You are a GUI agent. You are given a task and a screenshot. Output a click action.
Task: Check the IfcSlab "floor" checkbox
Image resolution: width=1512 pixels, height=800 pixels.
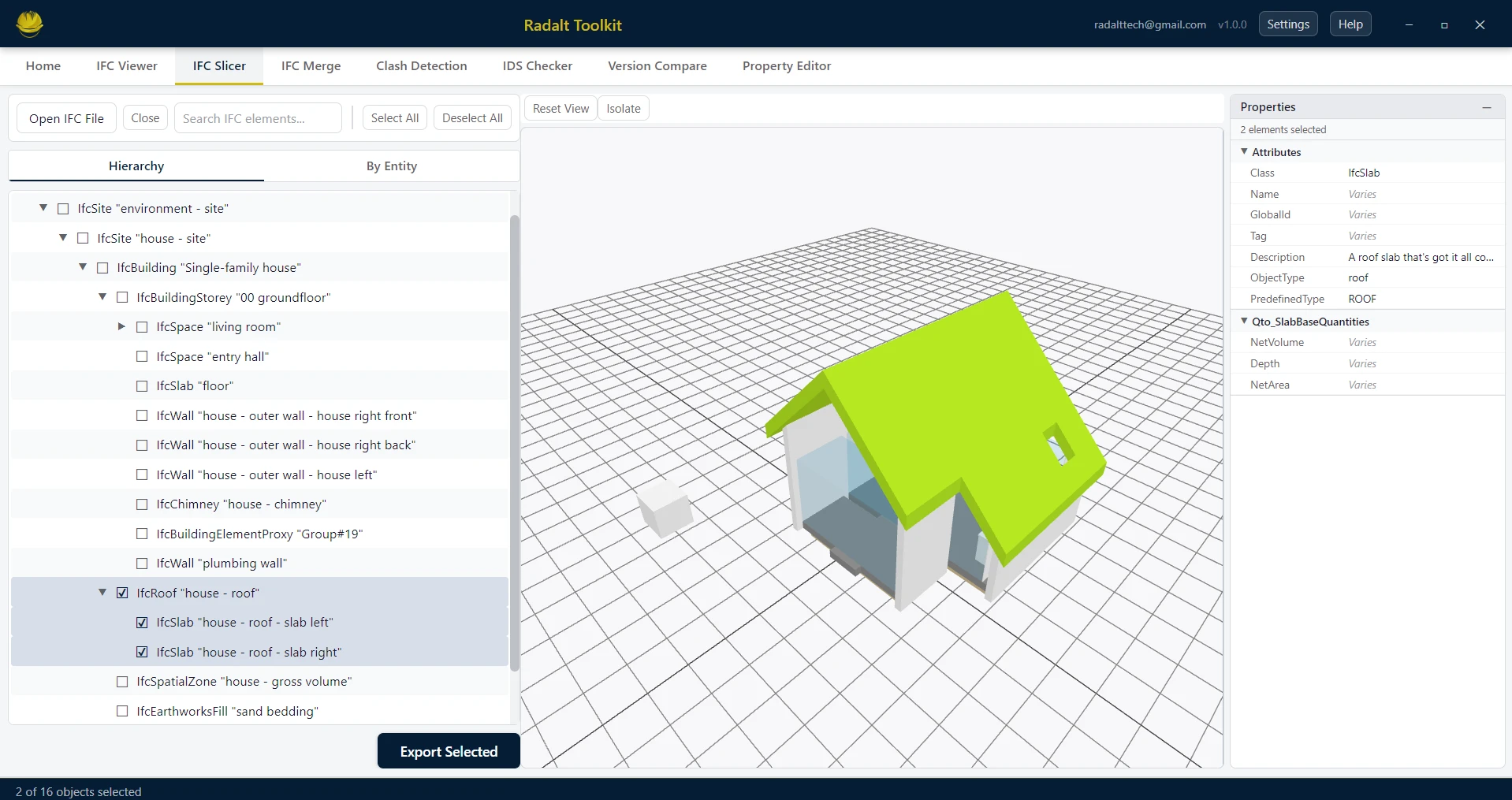(141, 385)
